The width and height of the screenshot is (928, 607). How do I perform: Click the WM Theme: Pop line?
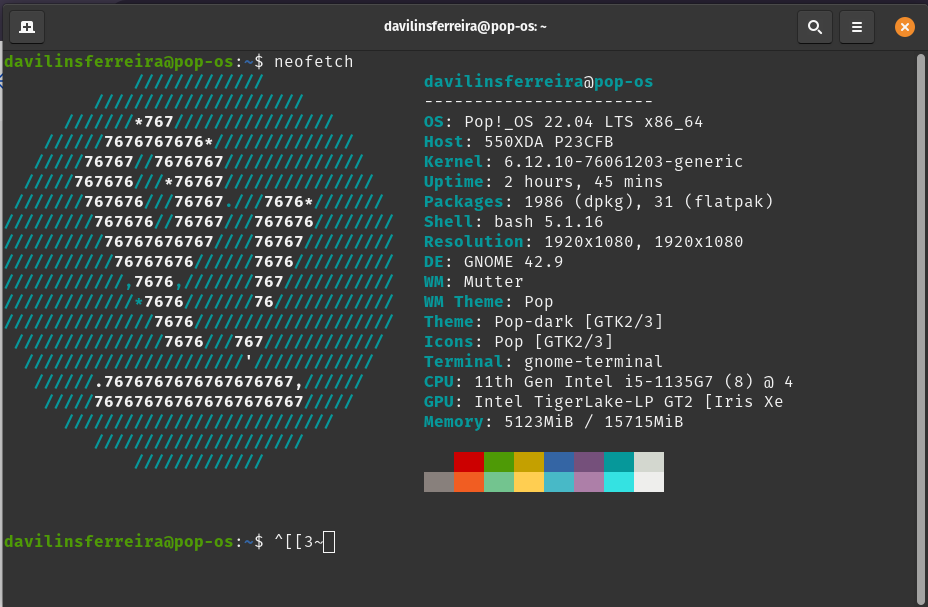488,302
